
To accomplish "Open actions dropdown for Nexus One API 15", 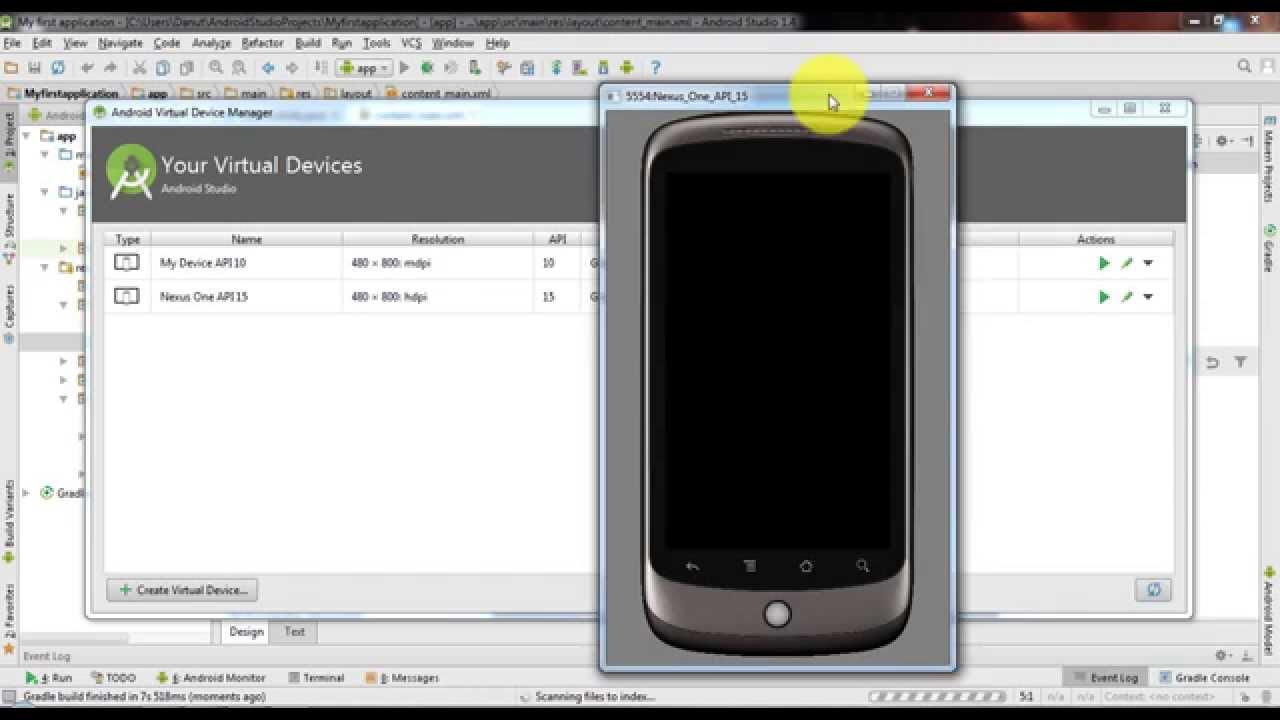I will 1148,297.
